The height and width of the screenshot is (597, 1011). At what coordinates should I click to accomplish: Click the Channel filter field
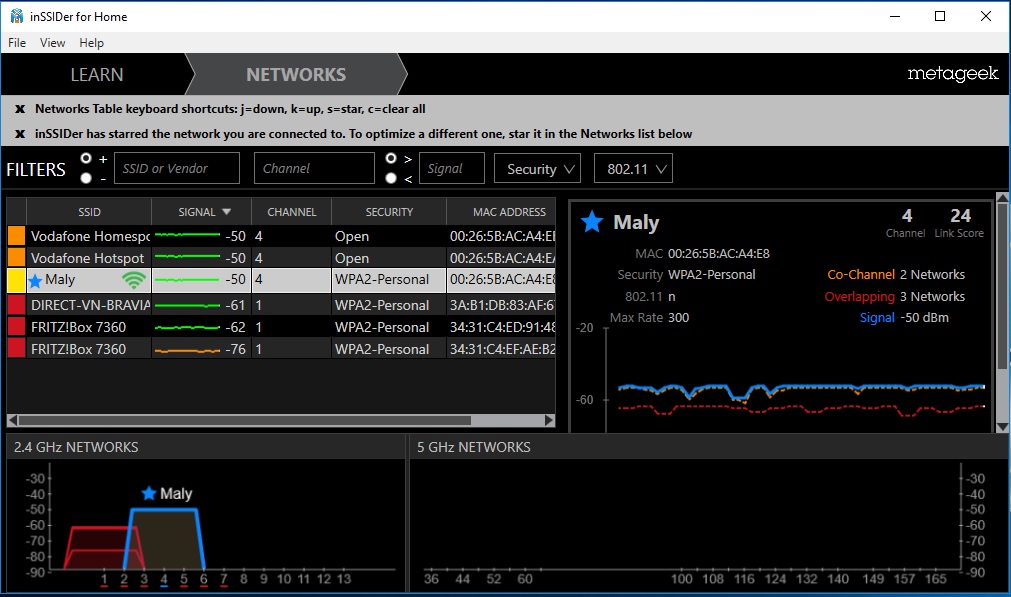point(314,168)
